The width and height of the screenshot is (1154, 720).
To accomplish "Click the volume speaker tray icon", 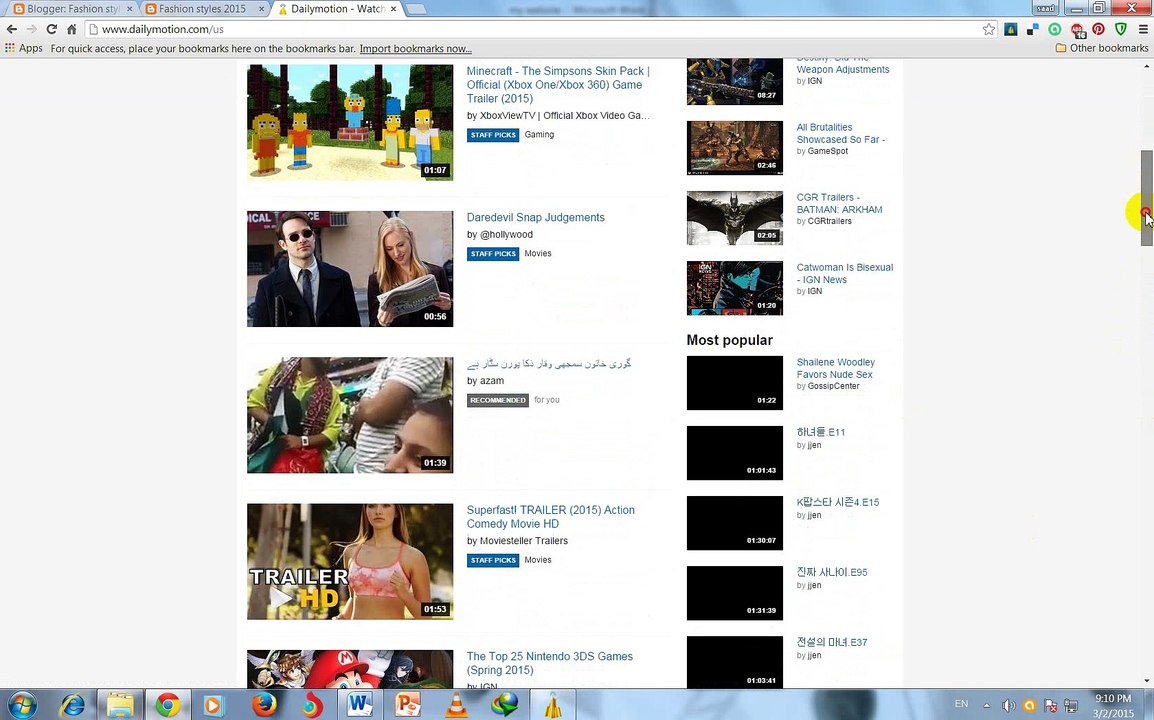I will (1008, 705).
